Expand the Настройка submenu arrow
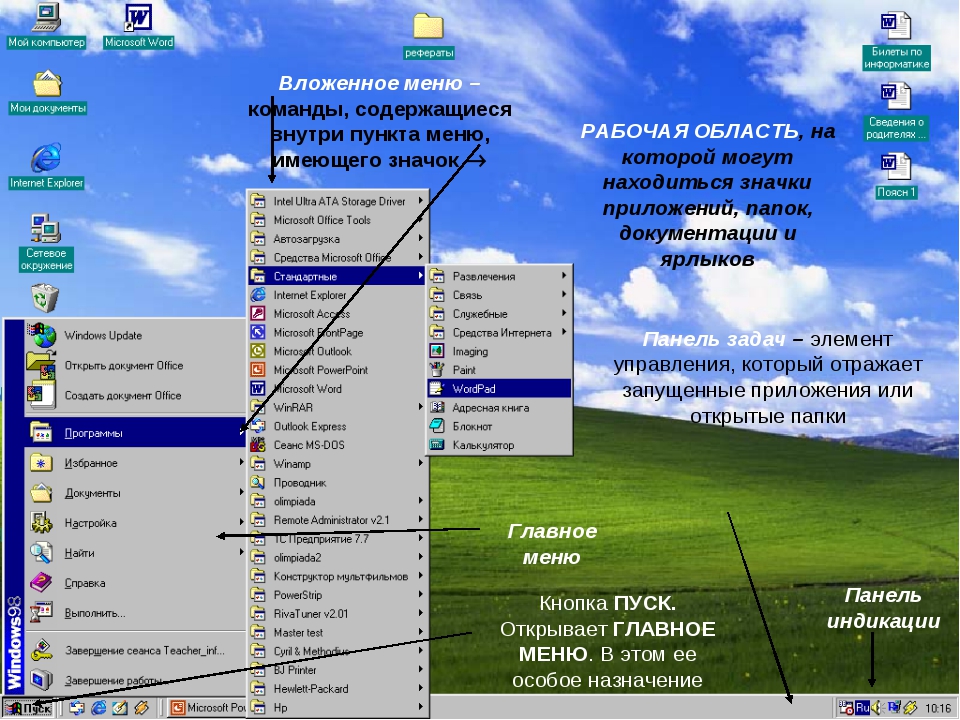960x720 pixels. [241, 522]
